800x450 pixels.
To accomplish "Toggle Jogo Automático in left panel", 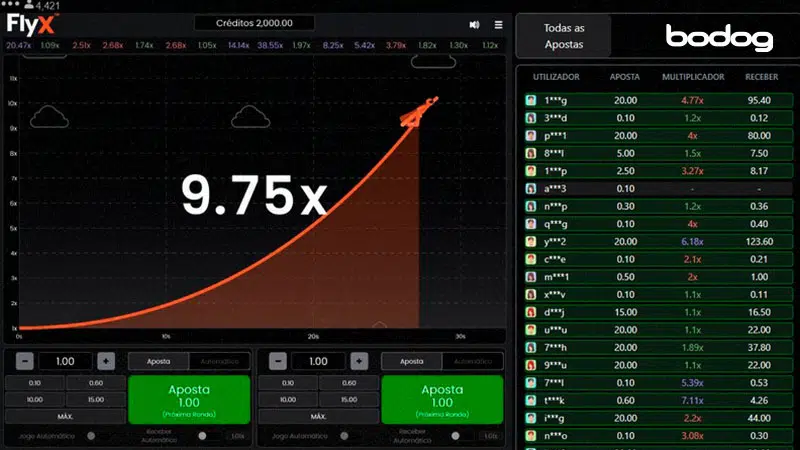I will pyautogui.click(x=91, y=435).
